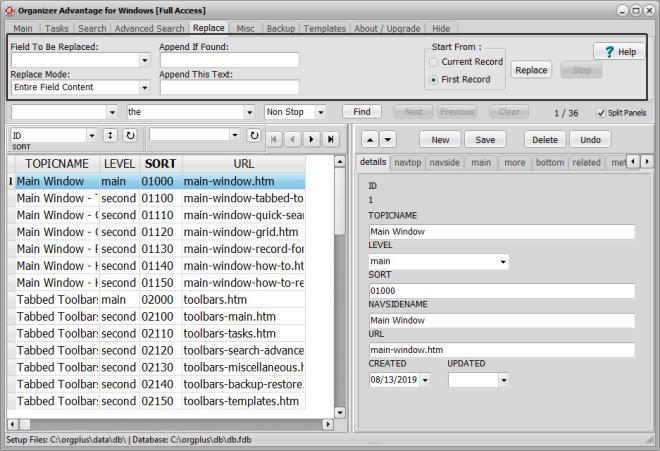
Task: Click the TOPICNAME field with Main Window
Action: click(x=502, y=232)
